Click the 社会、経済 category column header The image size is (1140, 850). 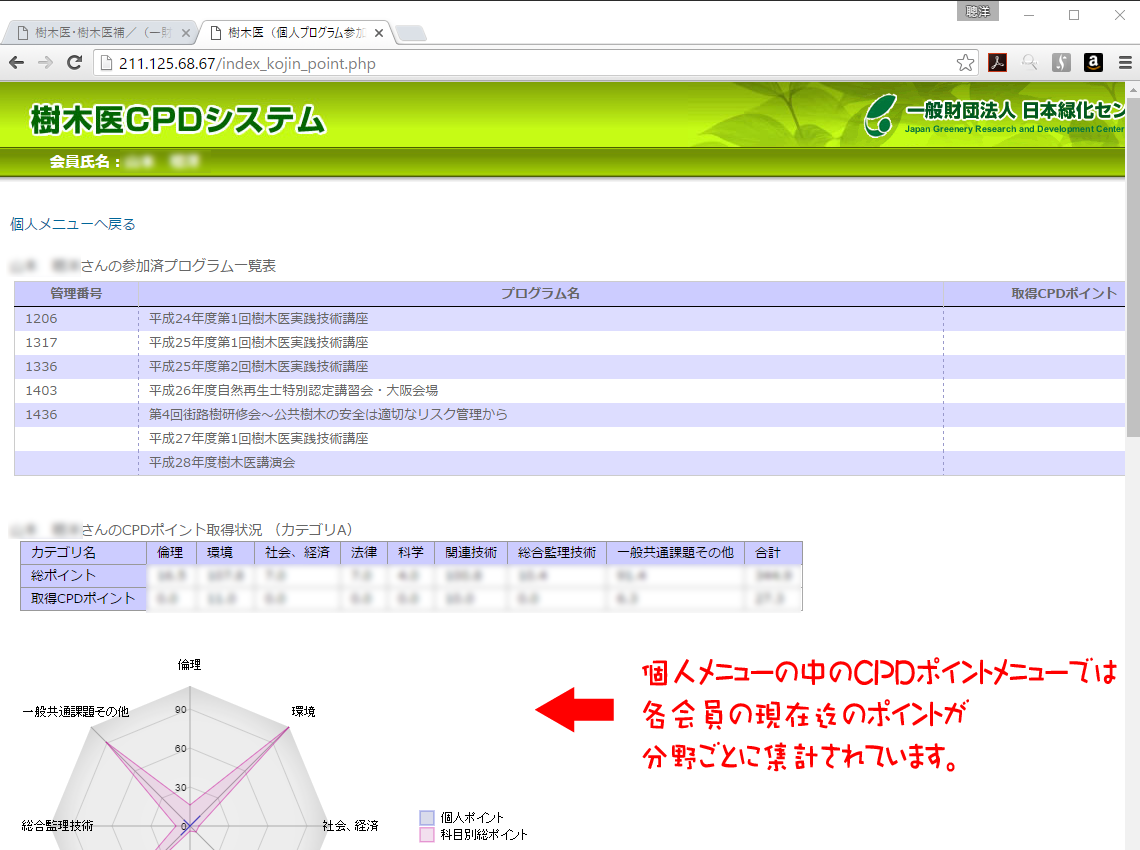[297, 553]
